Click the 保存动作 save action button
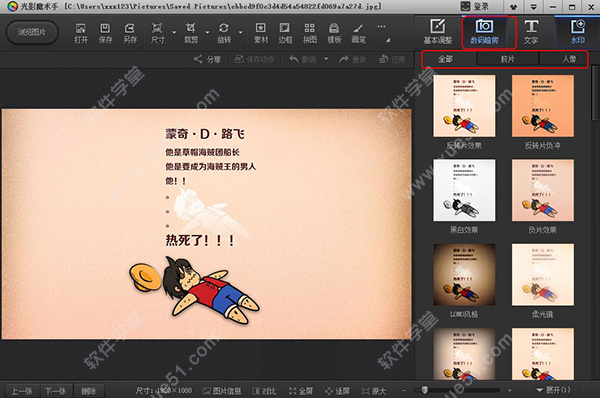The width and height of the screenshot is (600, 398). (254, 59)
